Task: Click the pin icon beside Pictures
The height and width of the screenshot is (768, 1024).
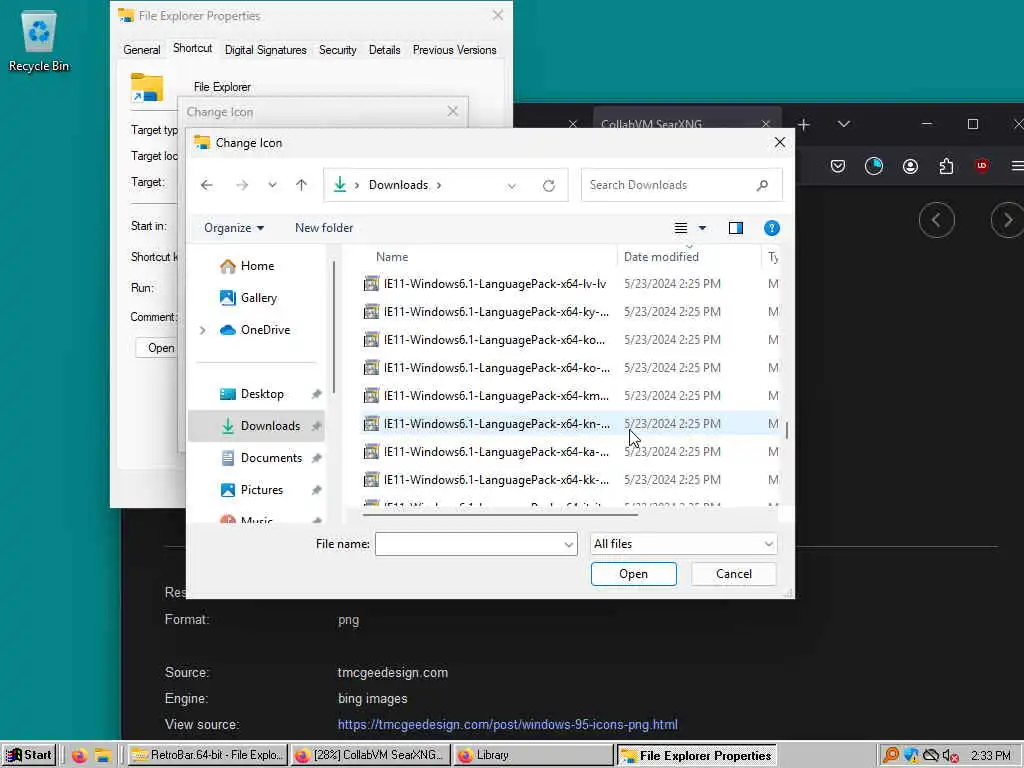Action: 317,490
